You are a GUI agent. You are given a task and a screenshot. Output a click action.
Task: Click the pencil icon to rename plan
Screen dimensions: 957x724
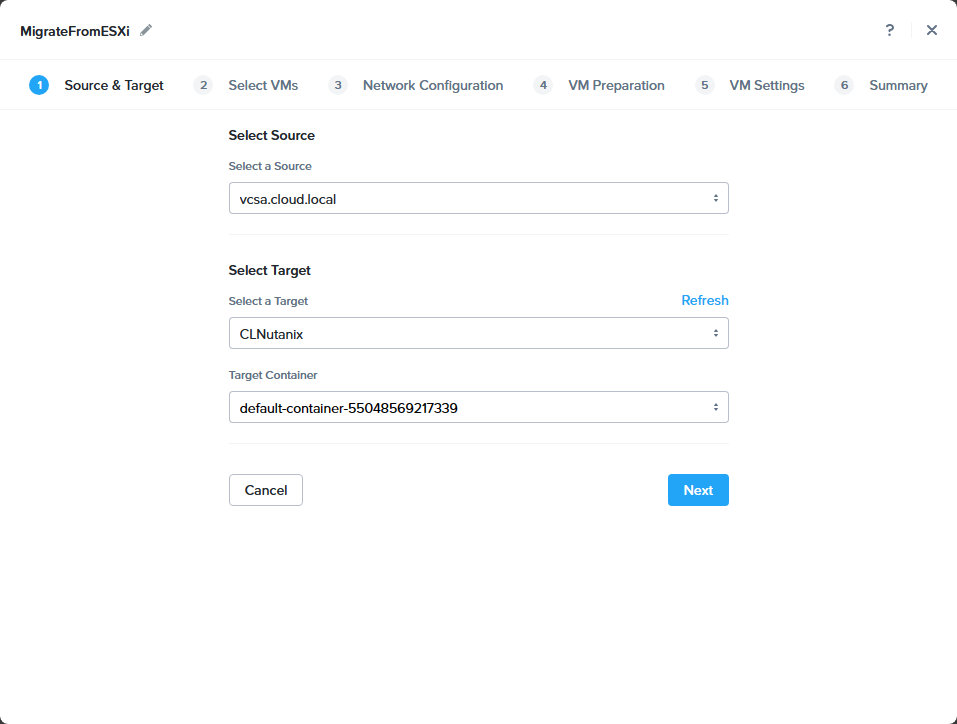[x=147, y=30]
